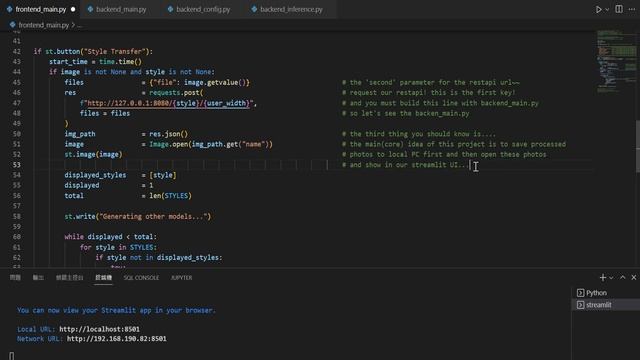This screenshot has height=360, width=640.
Task: Select the active terminal panel tab
Action: point(103,278)
